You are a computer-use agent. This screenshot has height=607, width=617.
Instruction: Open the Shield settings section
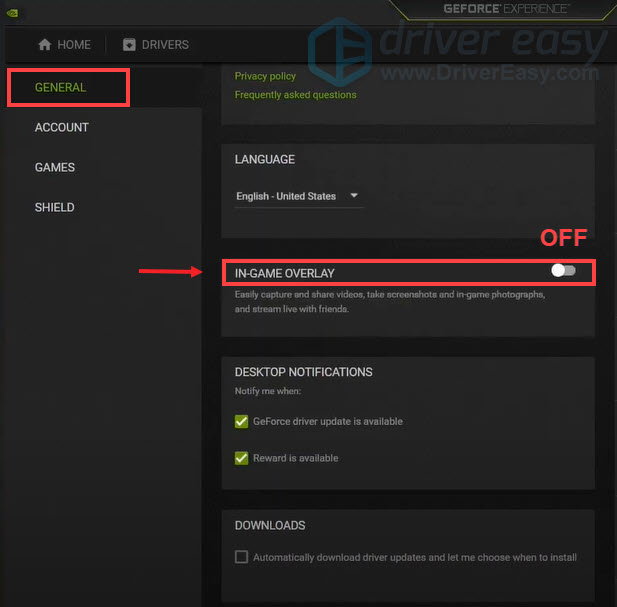click(54, 207)
